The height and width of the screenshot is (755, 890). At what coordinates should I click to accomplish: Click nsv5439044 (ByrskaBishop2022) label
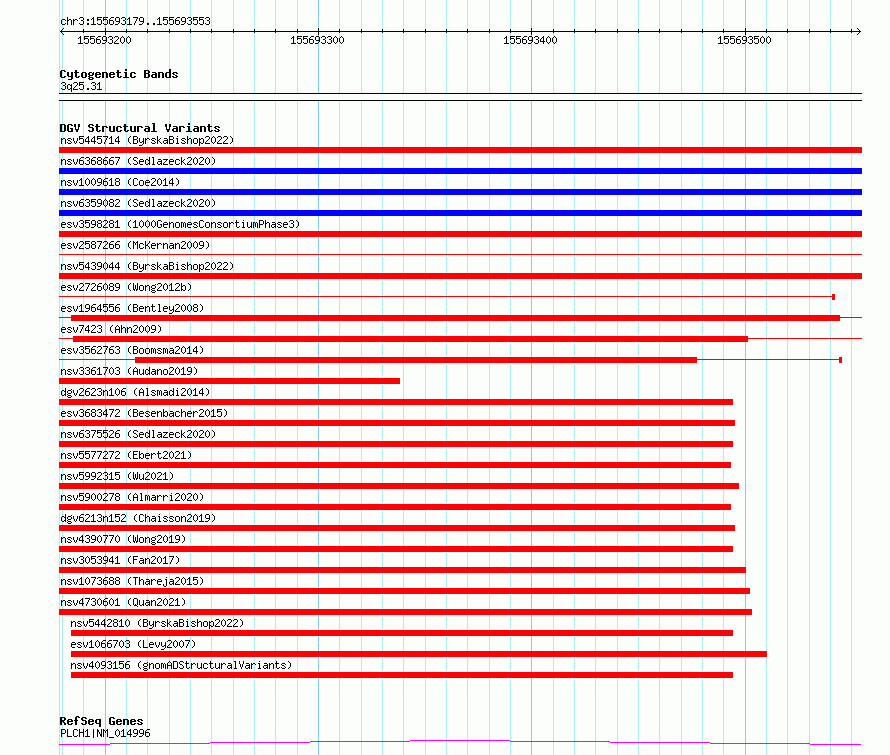click(x=147, y=266)
